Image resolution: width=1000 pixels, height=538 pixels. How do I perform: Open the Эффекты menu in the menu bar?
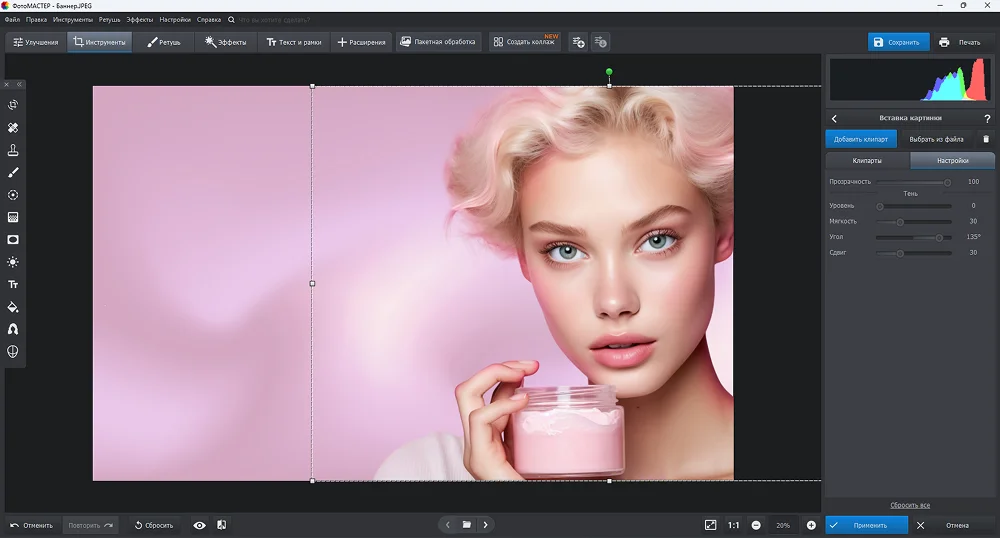click(x=140, y=19)
